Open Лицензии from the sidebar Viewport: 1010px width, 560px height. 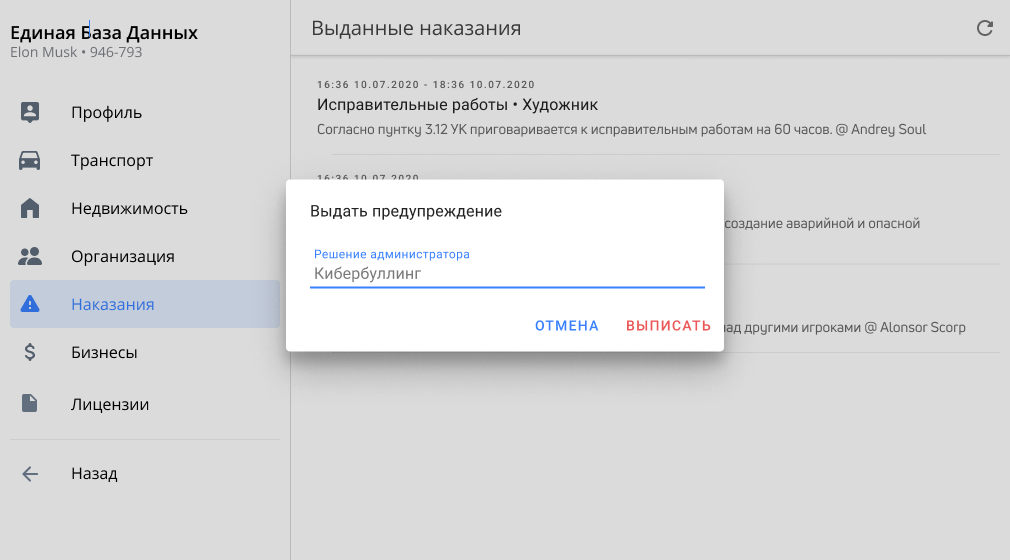110,404
